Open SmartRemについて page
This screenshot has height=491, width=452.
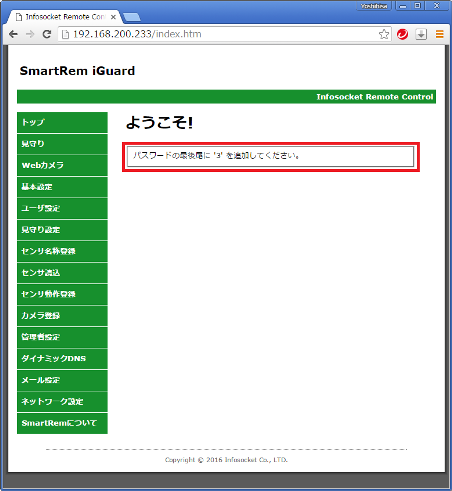62,423
